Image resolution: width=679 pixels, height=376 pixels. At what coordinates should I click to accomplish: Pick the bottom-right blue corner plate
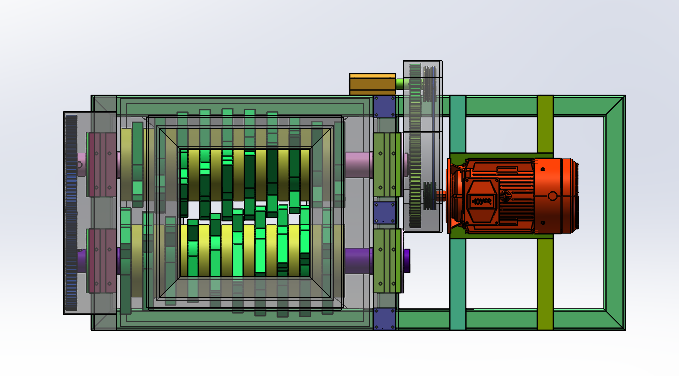(385, 319)
